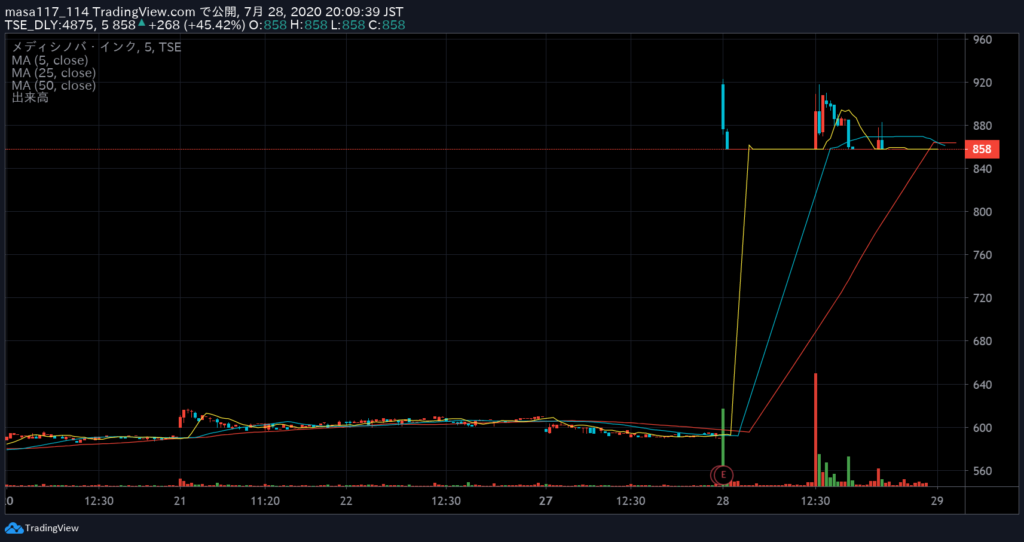This screenshot has height=542, width=1024.
Task: Click the date label 28 on time axis
Action: coord(723,502)
